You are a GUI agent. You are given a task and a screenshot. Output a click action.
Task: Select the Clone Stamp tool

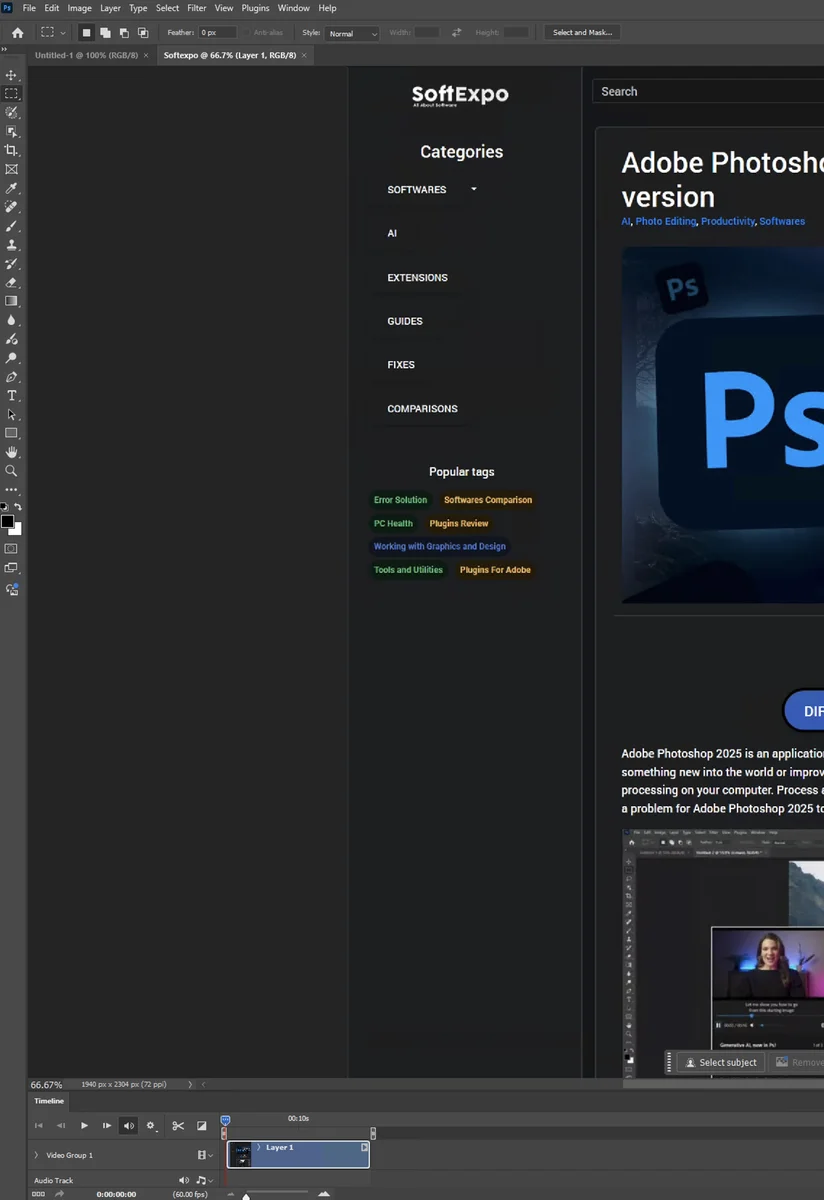(12, 243)
